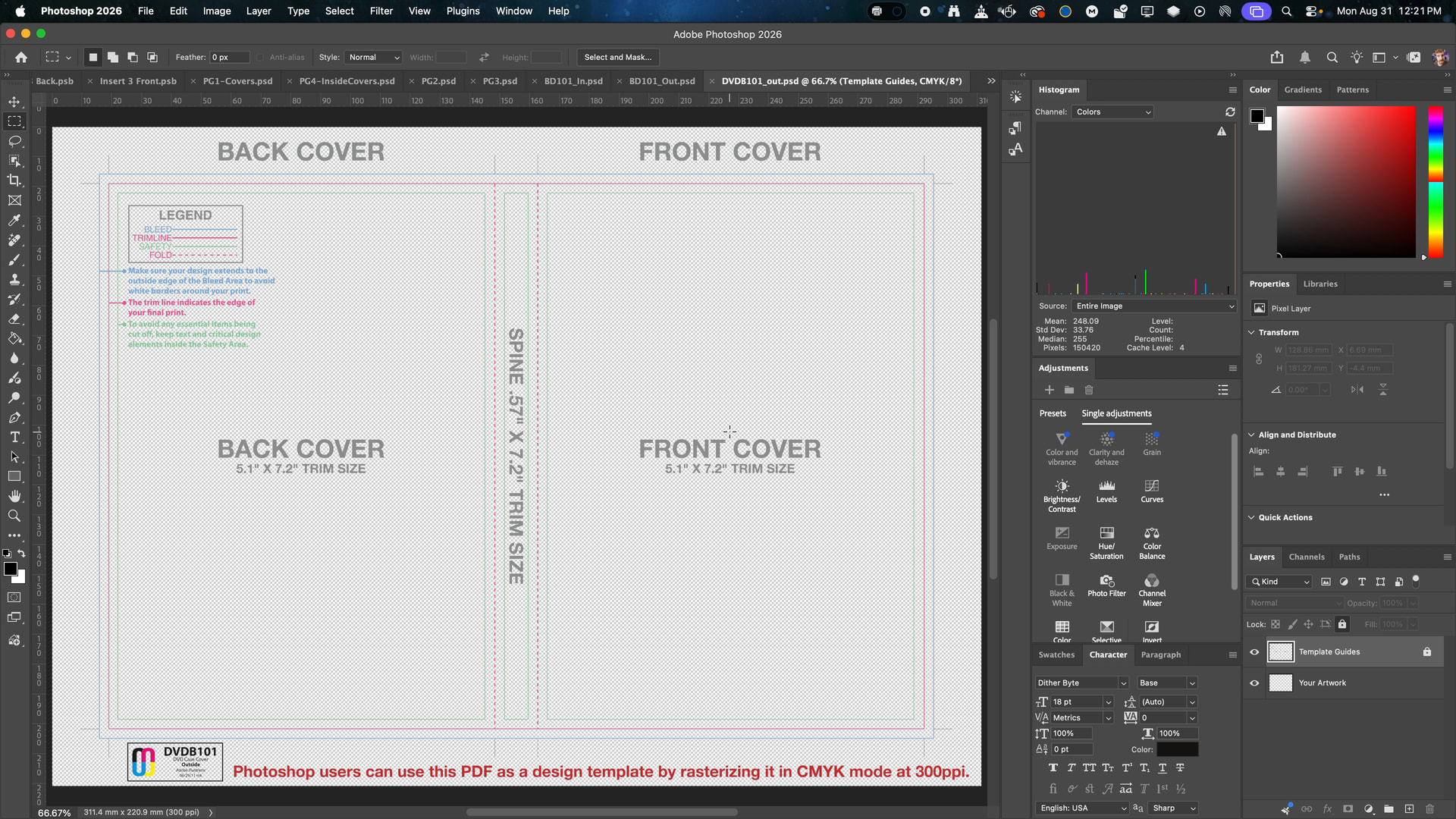Image resolution: width=1456 pixels, height=819 pixels.
Task: Choose the Eyedropper tool
Action: coord(14,220)
